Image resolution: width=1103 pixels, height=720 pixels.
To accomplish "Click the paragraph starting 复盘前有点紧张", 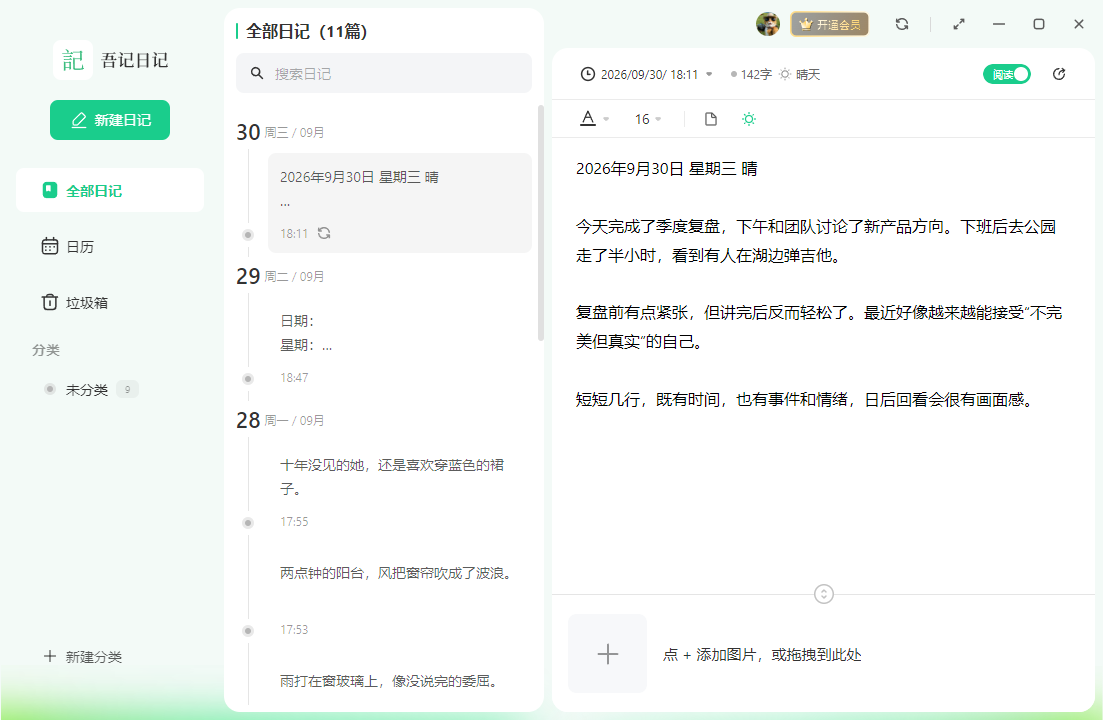I will point(819,327).
